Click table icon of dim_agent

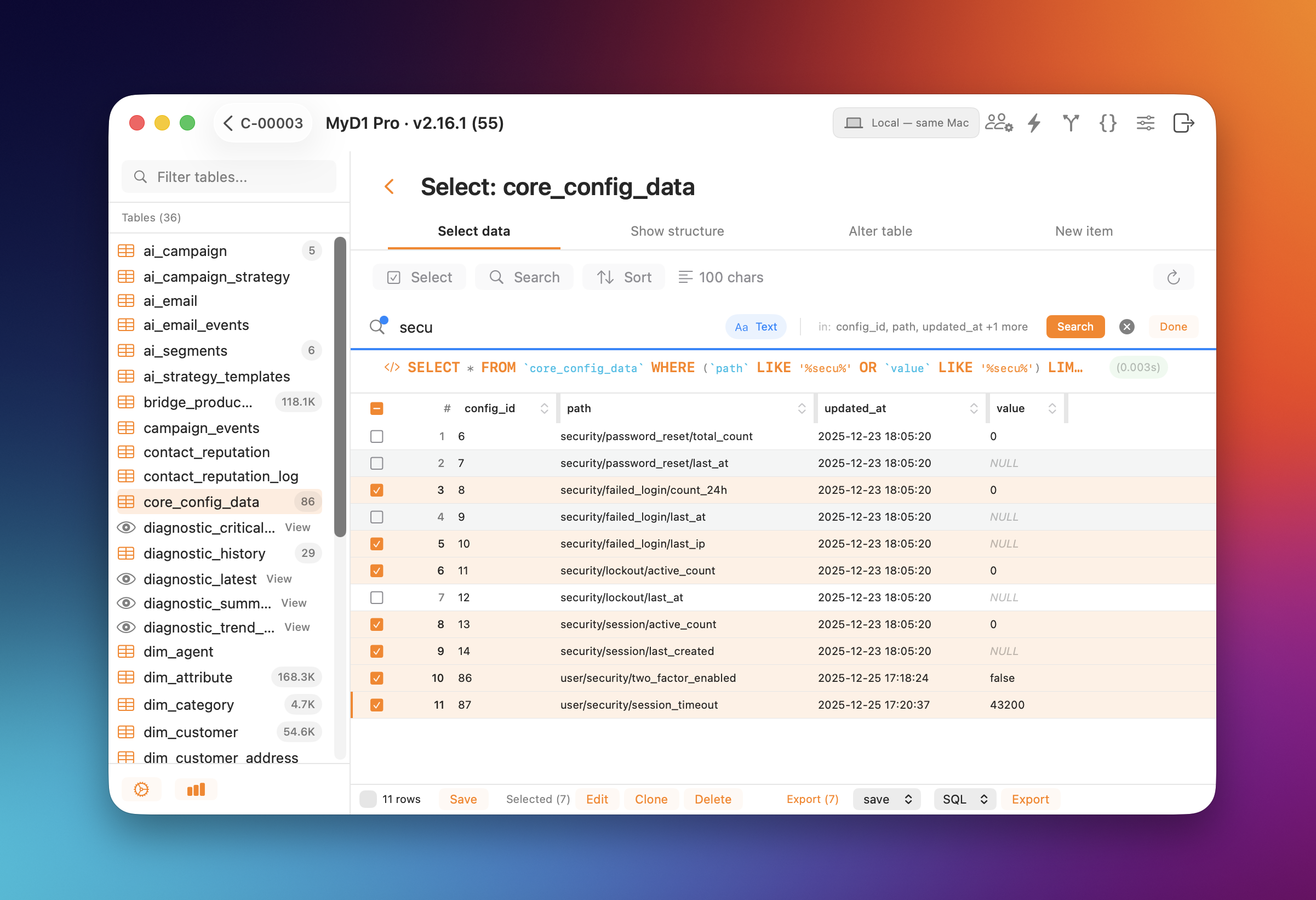coord(126,651)
